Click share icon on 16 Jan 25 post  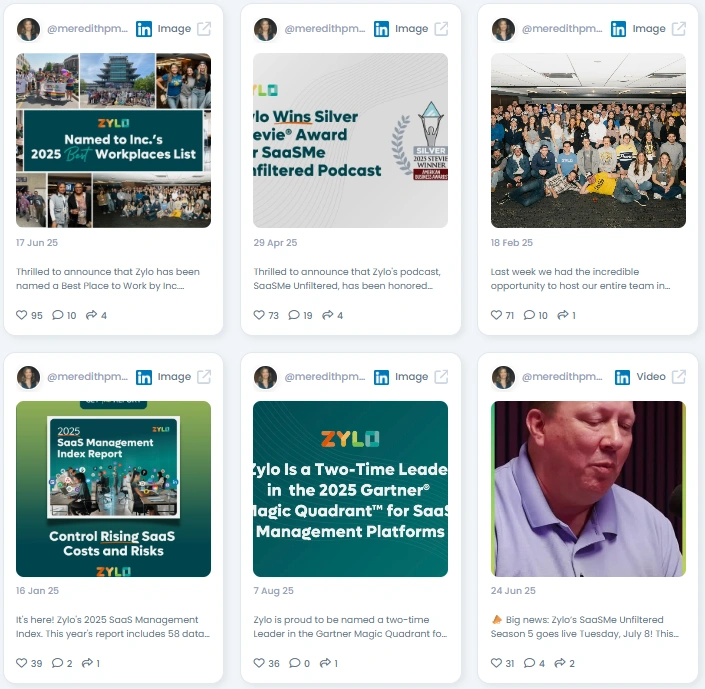click(x=87, y=663)
